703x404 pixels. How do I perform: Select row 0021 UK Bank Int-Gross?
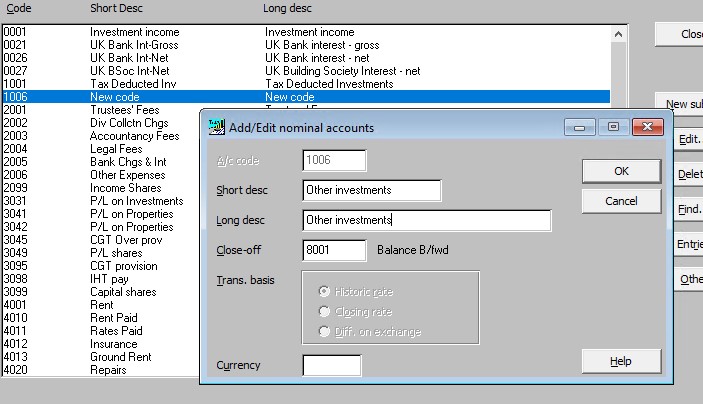click(306, 45)
